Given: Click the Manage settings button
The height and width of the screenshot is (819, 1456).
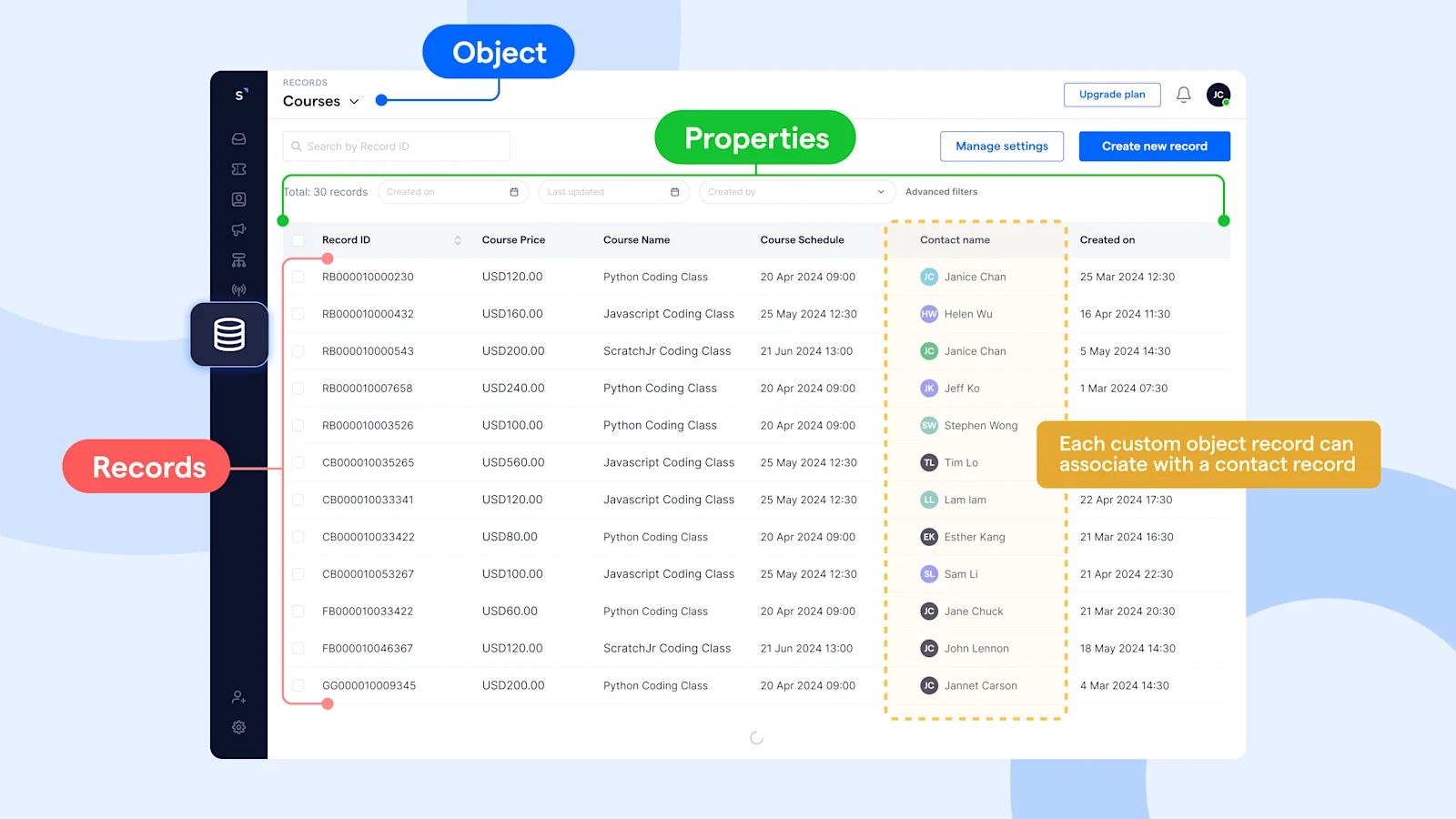Looking at the screenshot, I should (1002, 147).
